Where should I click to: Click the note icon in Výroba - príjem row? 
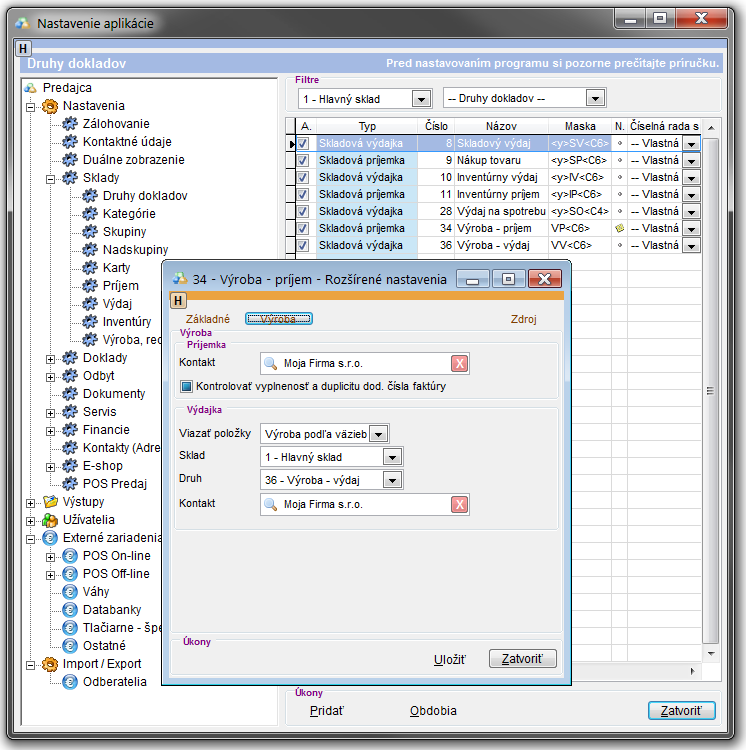pyautogui.click(x=620, y=228)
